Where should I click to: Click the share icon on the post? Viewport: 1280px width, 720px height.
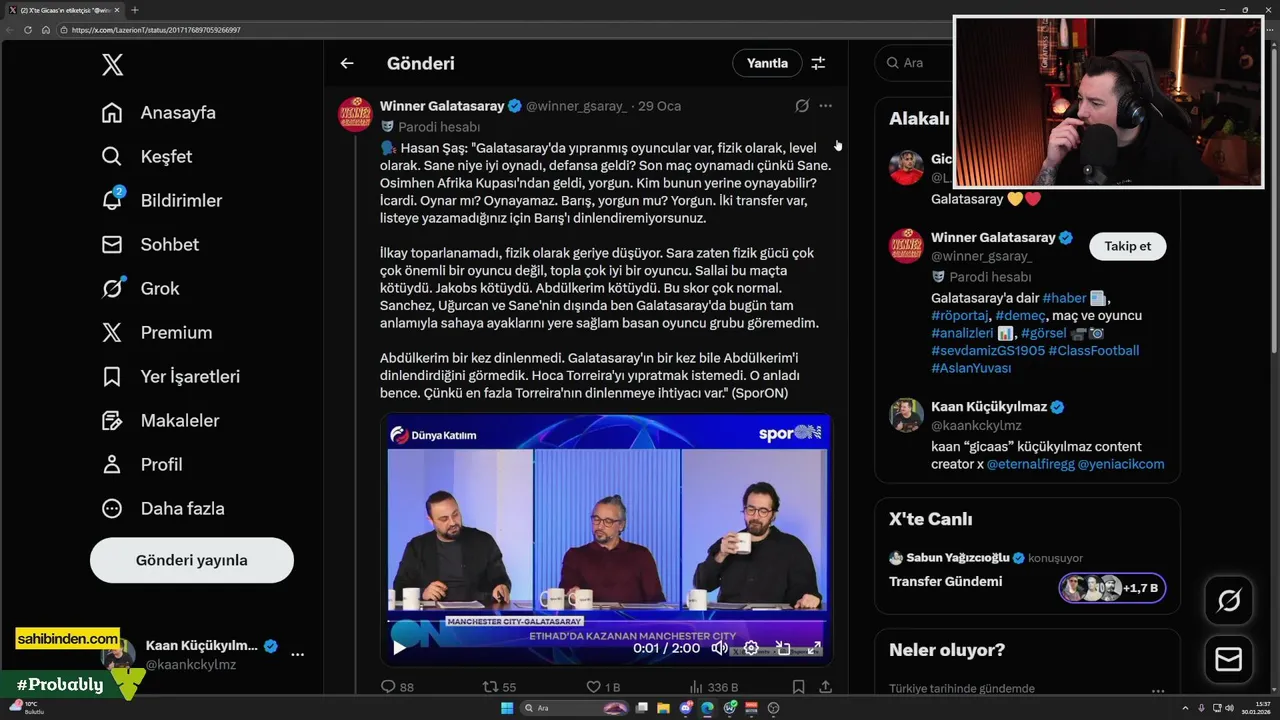[825, 687]
